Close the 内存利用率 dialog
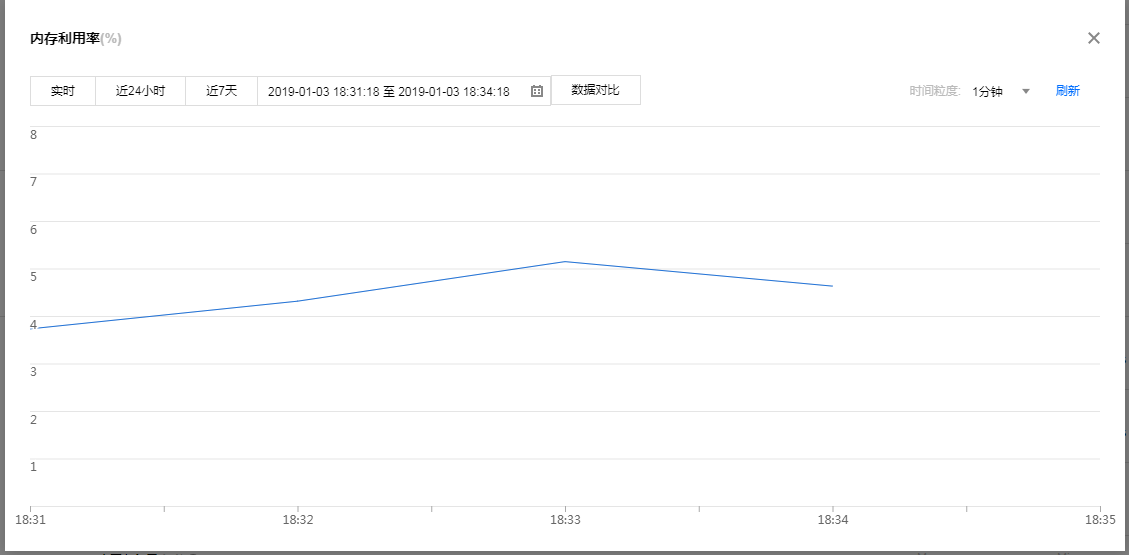The width and height of the screenshot is (1129, 555). [1093, 38]
